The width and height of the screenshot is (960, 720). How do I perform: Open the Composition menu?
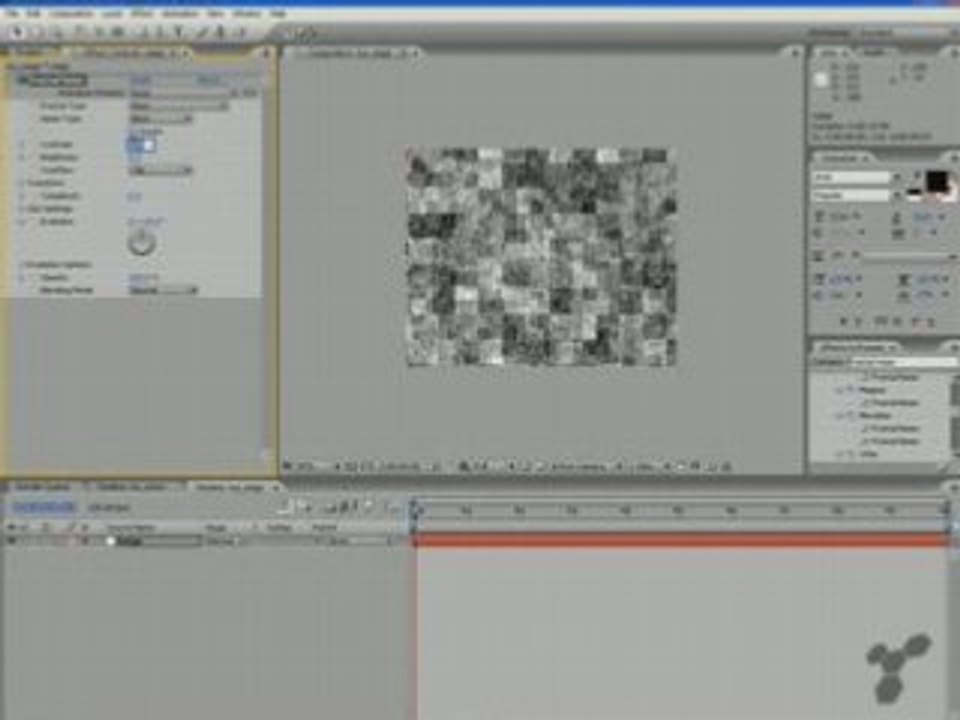click(71, 13)
